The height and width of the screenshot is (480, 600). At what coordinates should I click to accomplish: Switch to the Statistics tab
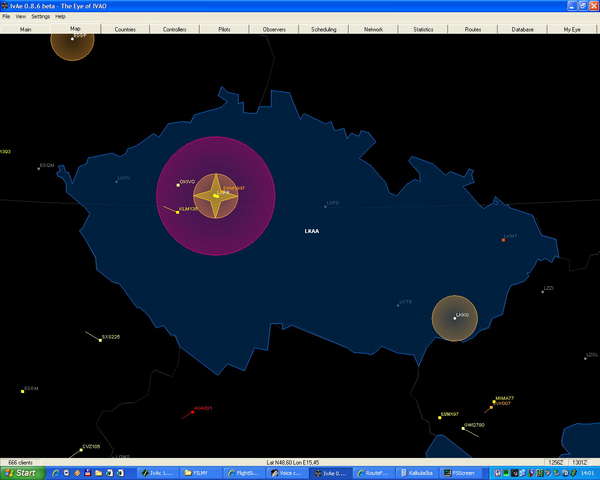(x=423, y=29)
